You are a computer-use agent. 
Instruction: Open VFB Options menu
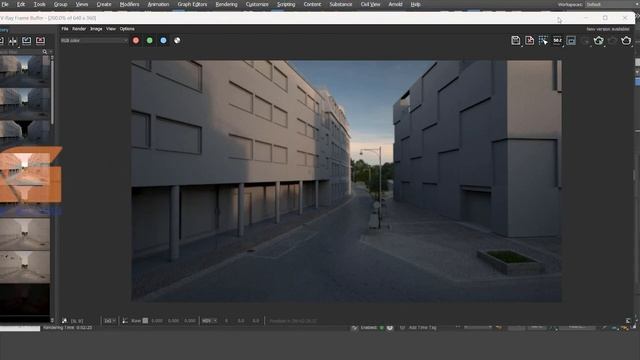pos(127,29)
